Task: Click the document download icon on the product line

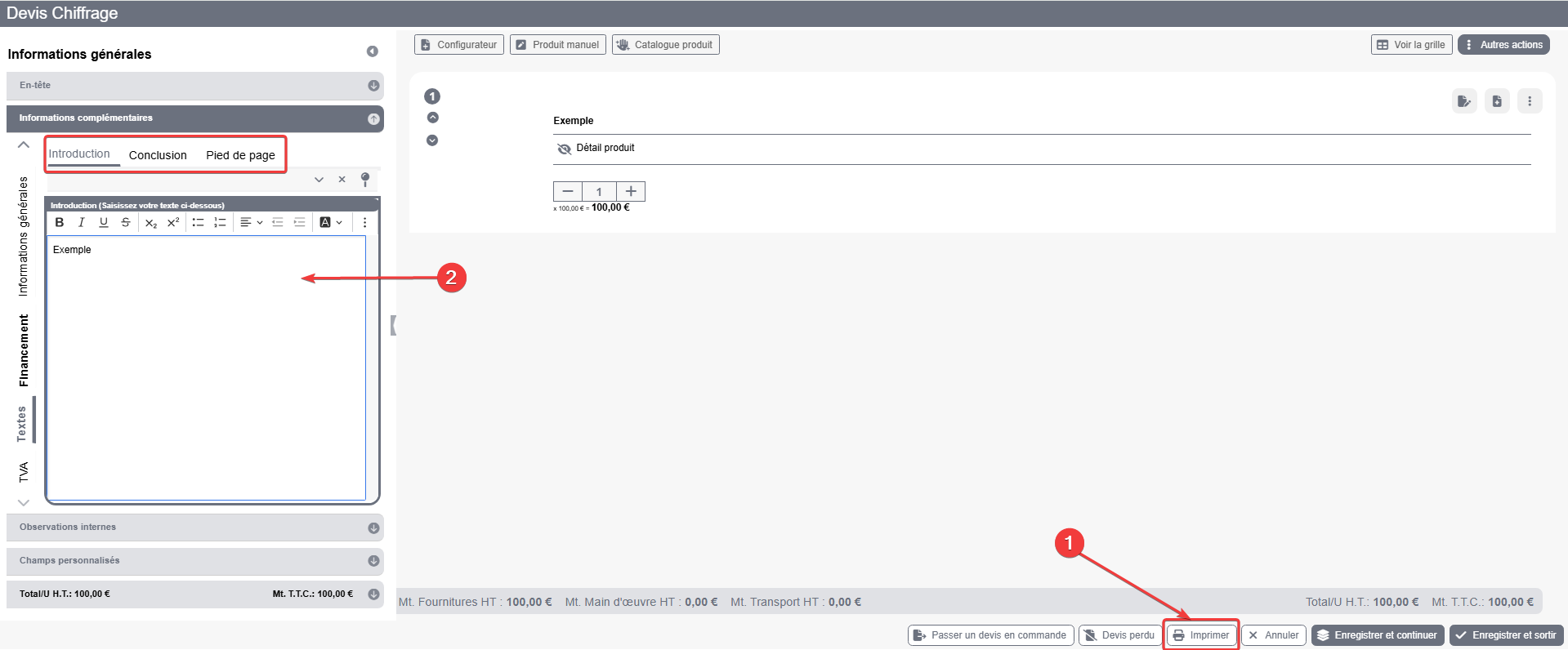Action: pyautogui.click(x=1497, y=101)
